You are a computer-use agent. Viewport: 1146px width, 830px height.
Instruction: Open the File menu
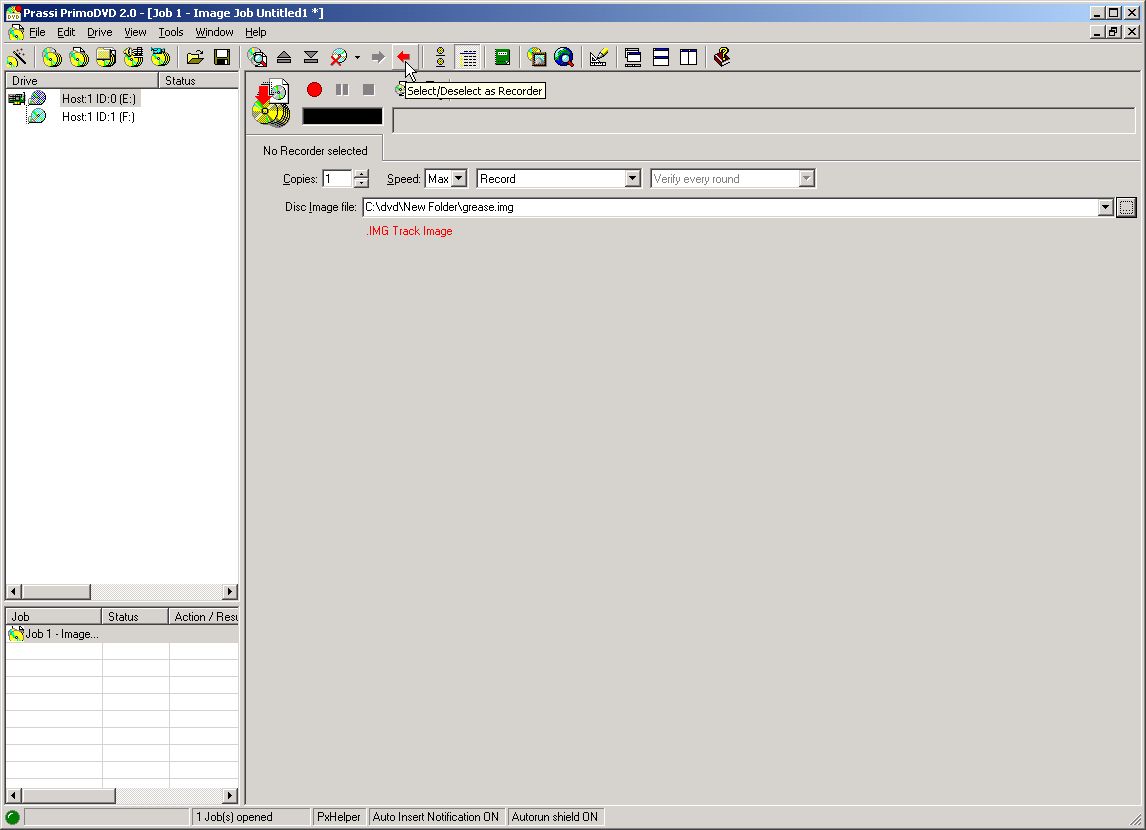coord(37,32)
